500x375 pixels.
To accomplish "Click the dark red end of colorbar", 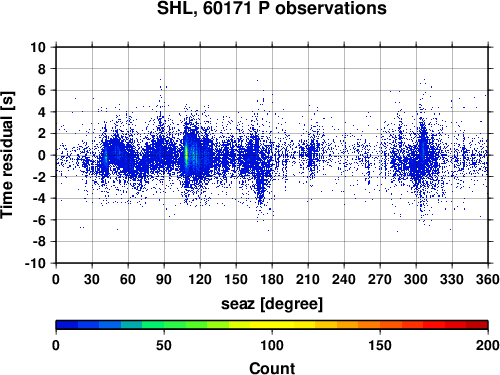I will [x=477, y=325].
